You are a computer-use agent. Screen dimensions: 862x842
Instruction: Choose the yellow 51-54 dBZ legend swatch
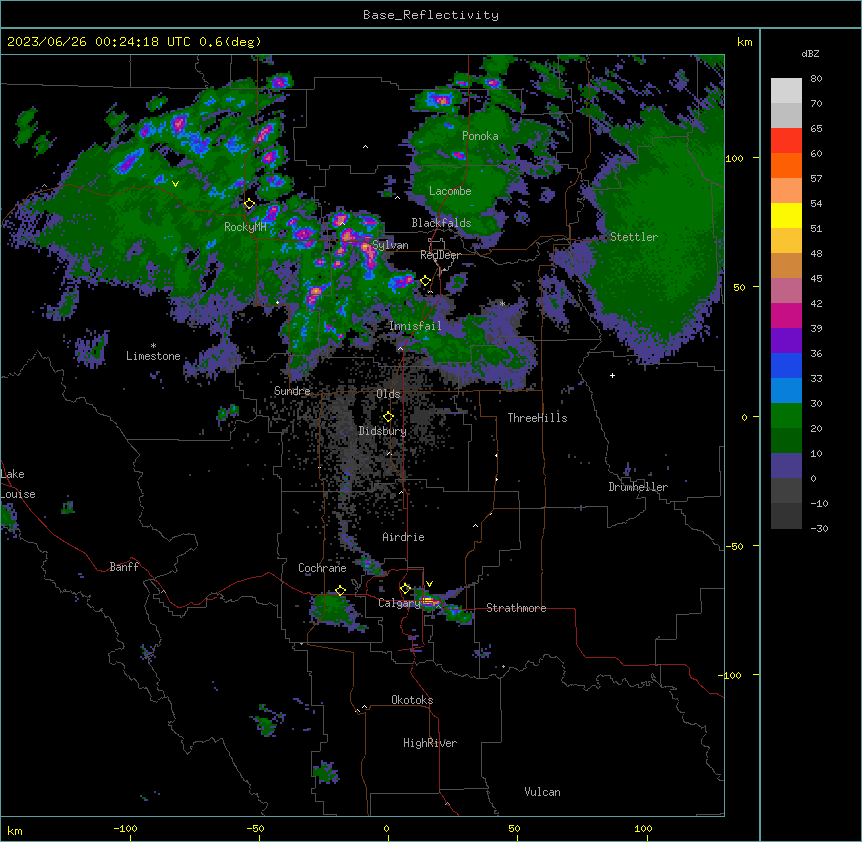[x=786, y=215]
